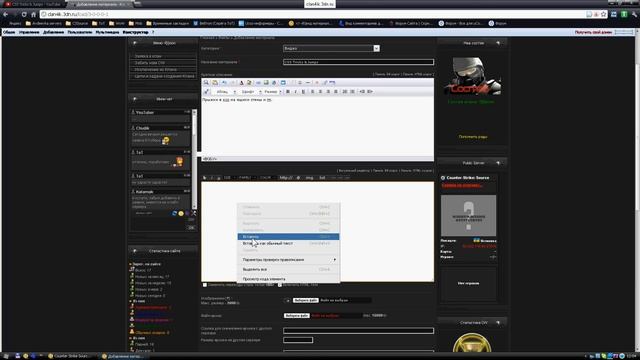Click the archive size input field
The height and width of the screenshot is (360, 640).
(298, 340)
